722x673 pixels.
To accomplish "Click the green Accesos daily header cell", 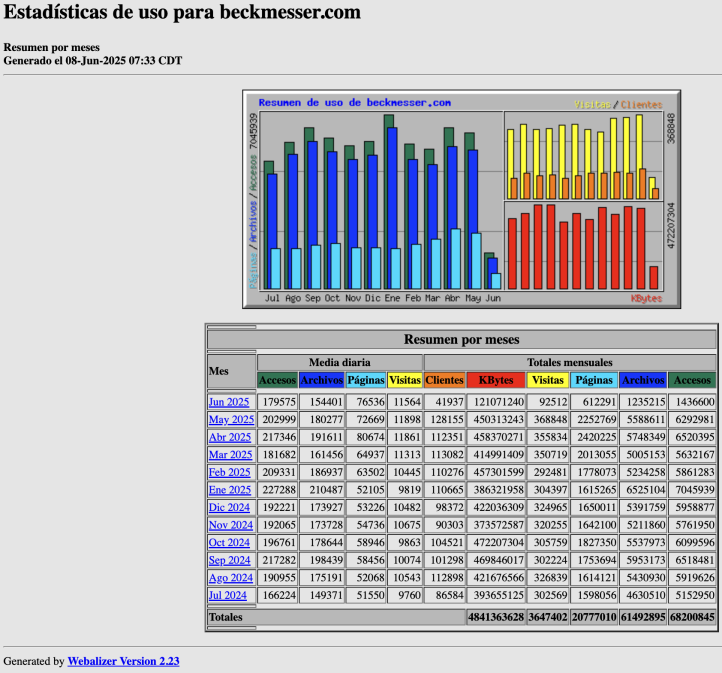I will (x=277, y=380).
